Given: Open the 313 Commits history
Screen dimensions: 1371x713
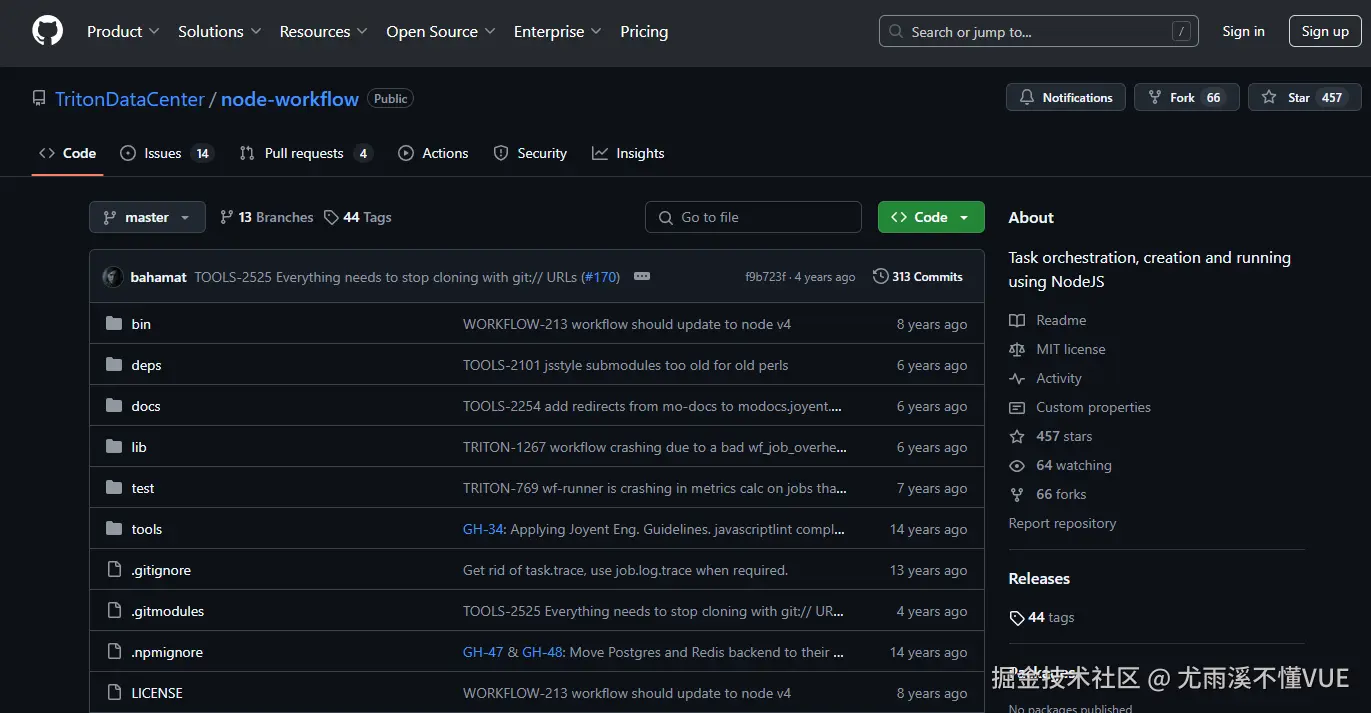Looking at the screenshot, I should point(918,277).
